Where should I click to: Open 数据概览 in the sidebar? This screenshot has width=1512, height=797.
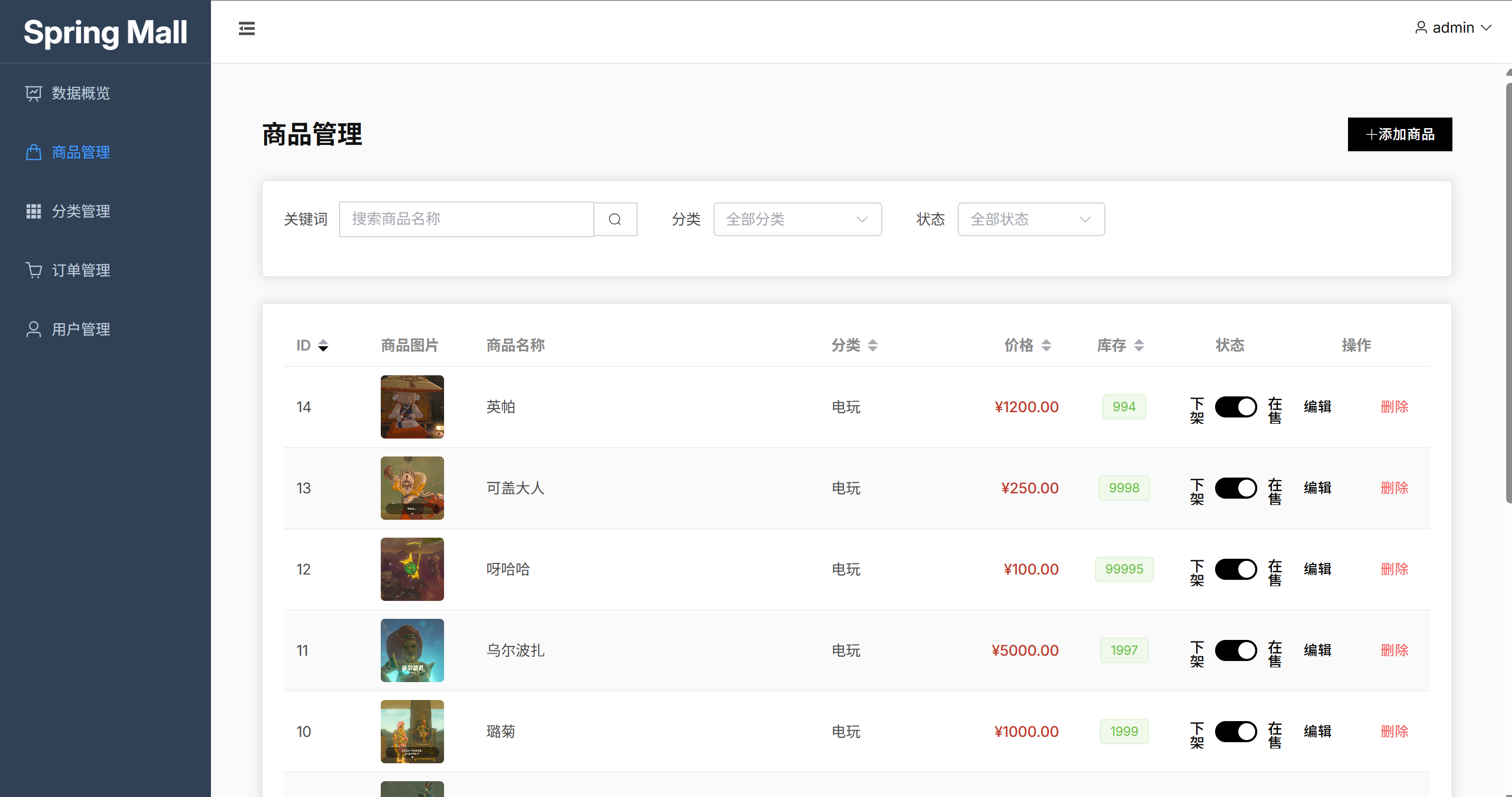pyautogui.click(x=80, y=93)
